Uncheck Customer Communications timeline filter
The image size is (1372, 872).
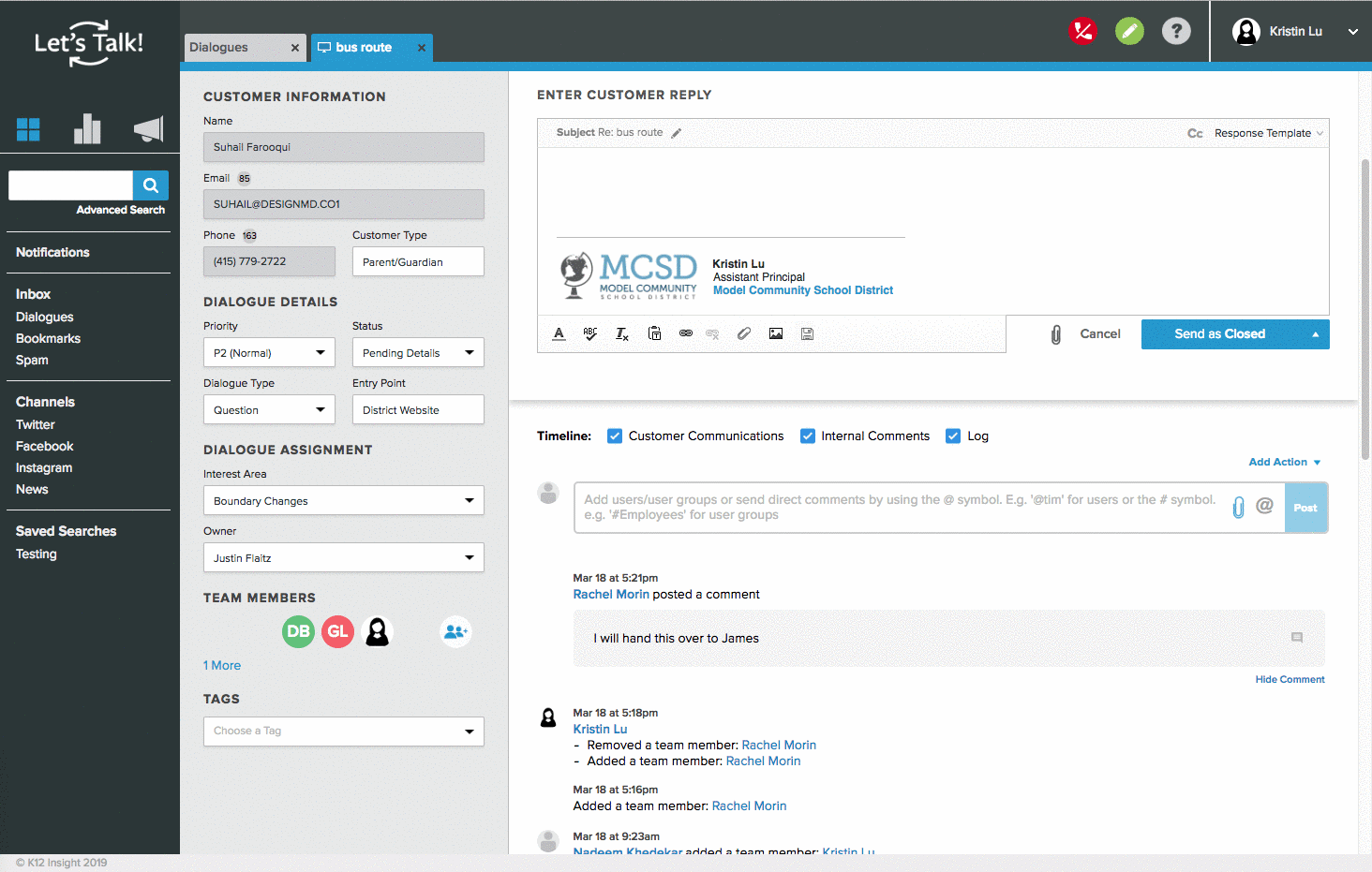pos(615,436)
